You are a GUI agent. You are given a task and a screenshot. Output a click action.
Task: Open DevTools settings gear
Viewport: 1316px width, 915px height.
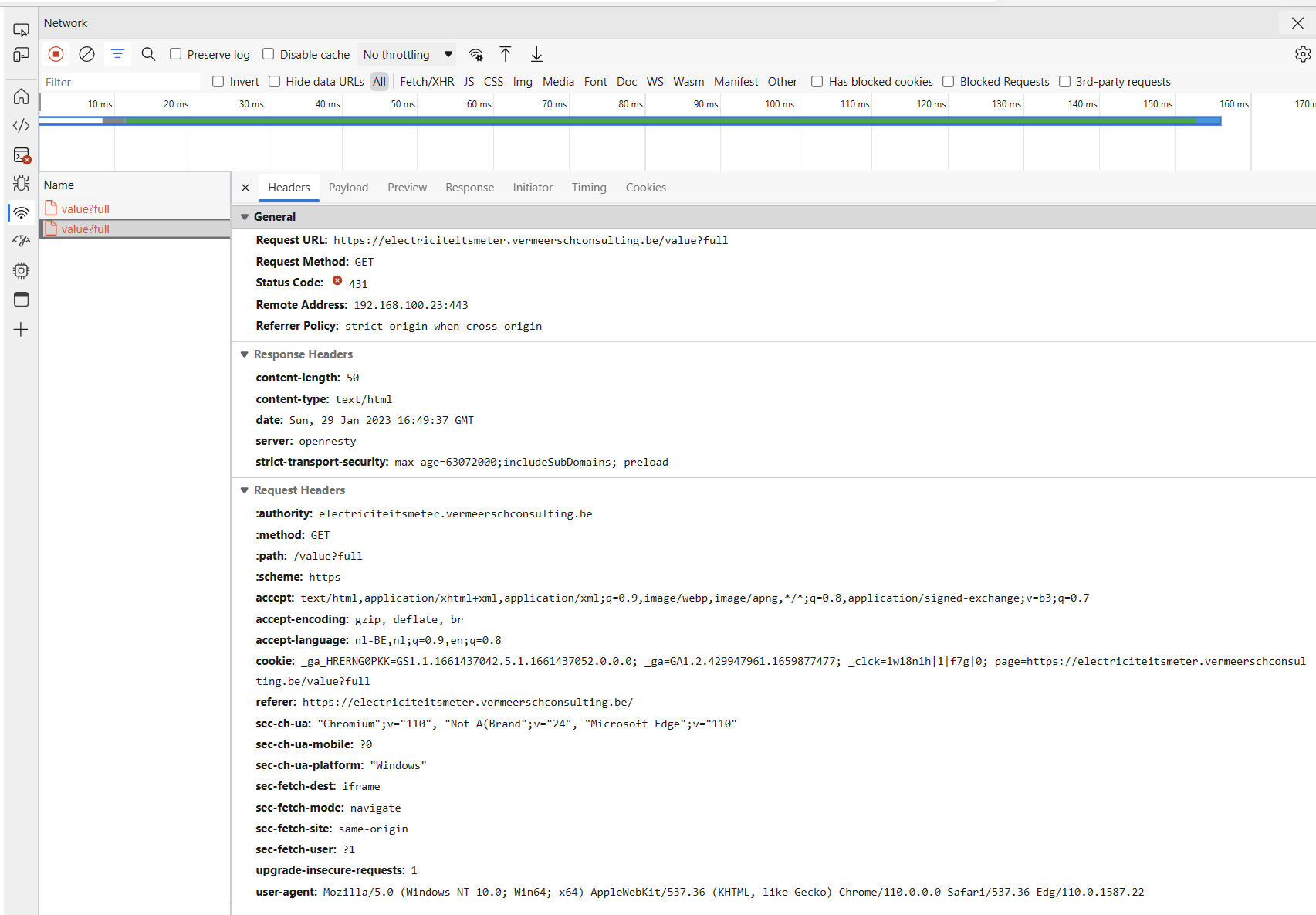pyautogui.click(x=1303, y=53)
